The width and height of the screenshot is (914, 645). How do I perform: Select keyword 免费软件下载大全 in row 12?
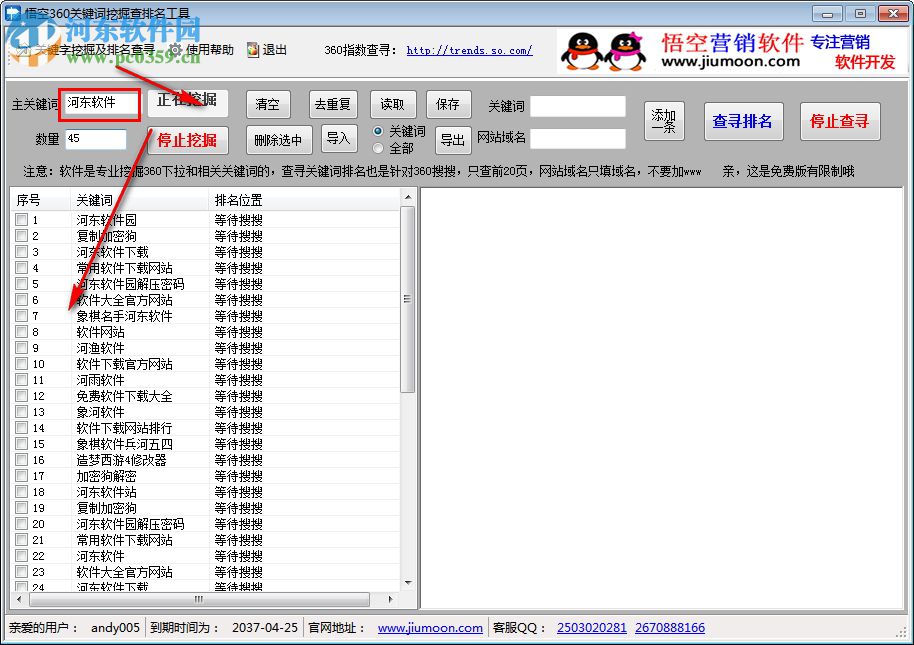(124, 396)
